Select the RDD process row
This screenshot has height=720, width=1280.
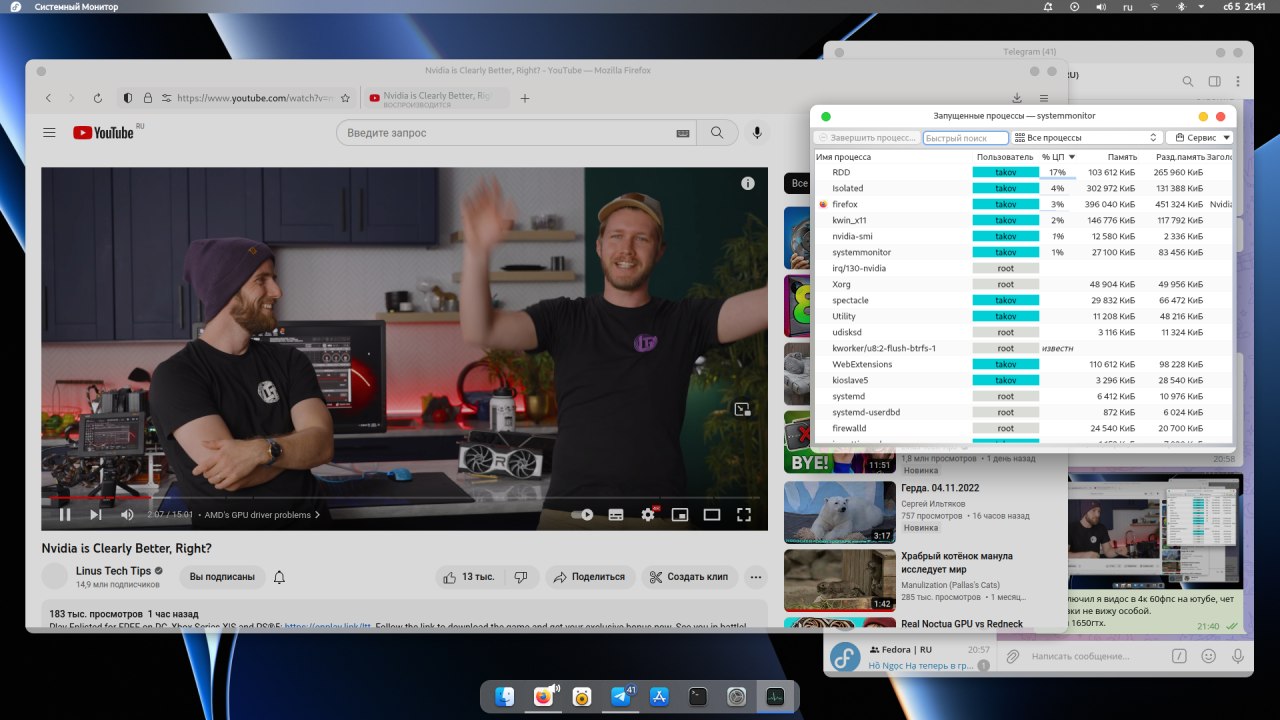pos(1024,172)
